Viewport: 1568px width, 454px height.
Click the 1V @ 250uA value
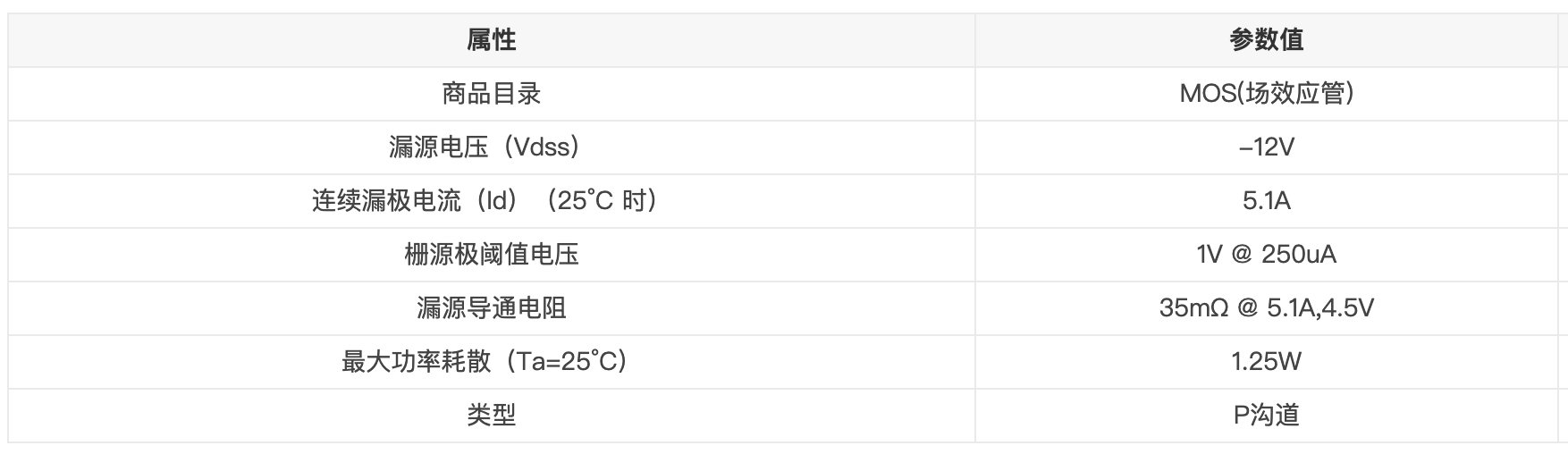[x=1266, y=255]
